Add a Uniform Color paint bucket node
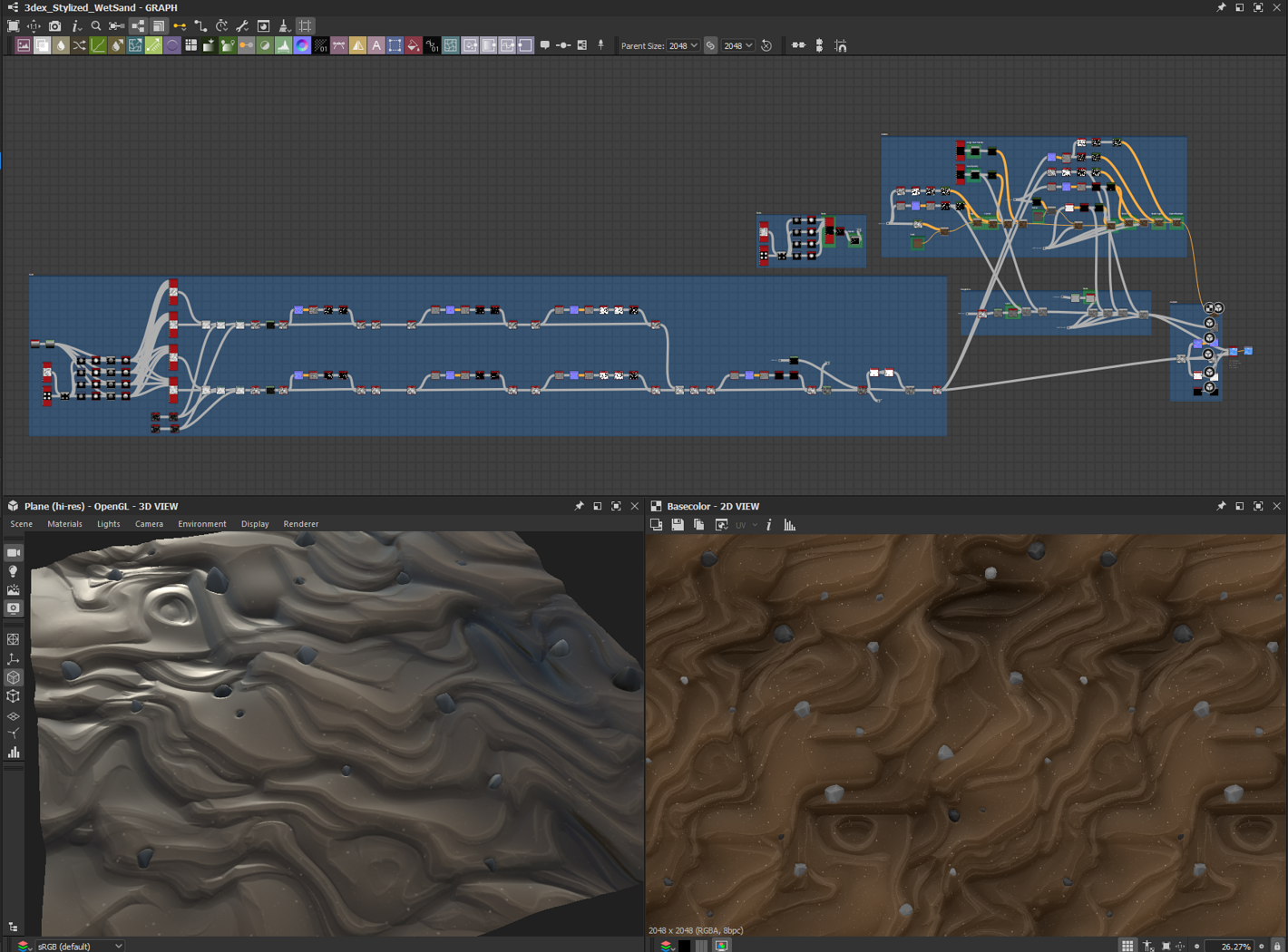This screenshot has height=952, width=1288. [414, 45]
